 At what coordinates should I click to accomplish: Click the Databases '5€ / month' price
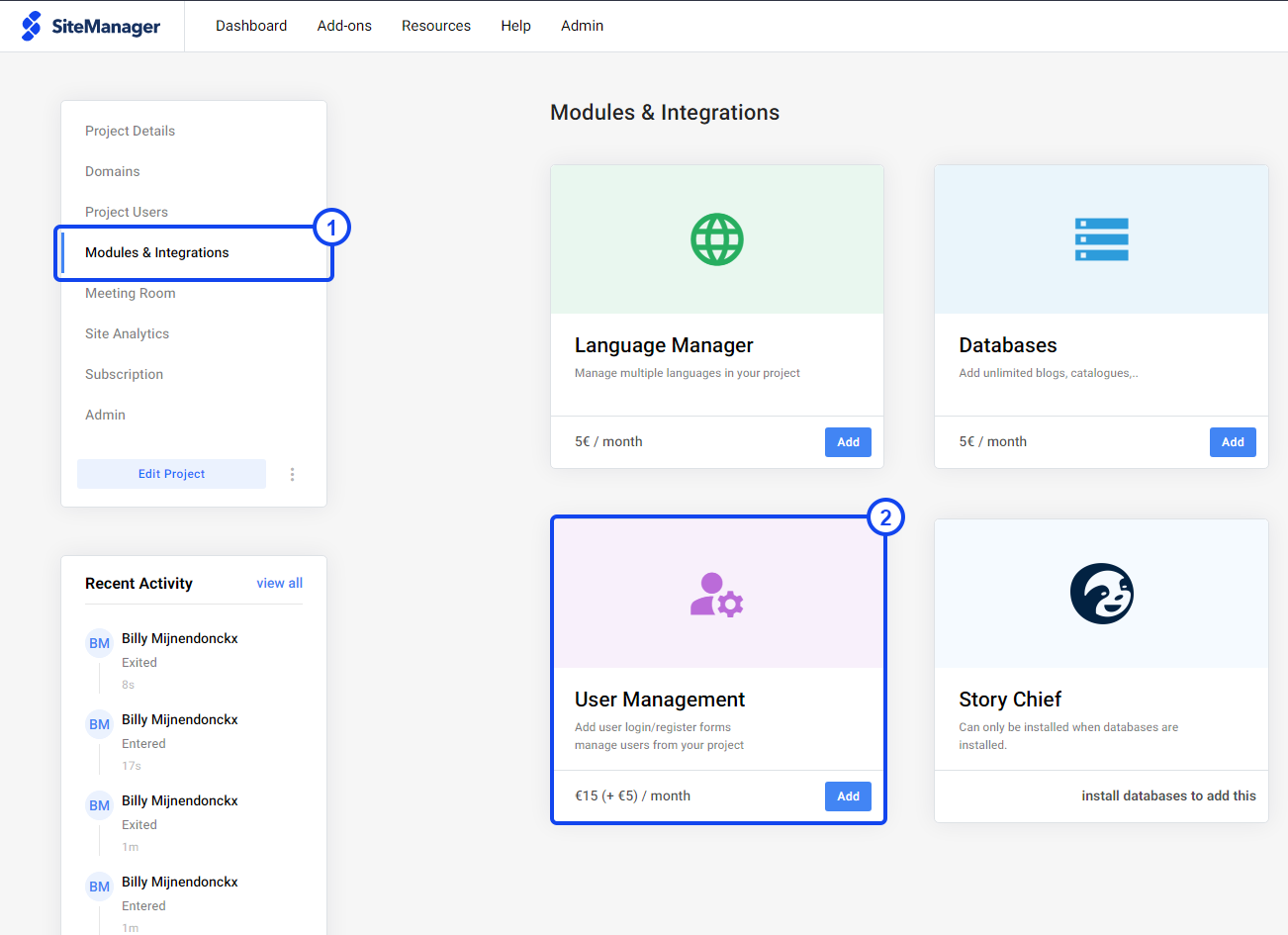(x=992, y=441)
